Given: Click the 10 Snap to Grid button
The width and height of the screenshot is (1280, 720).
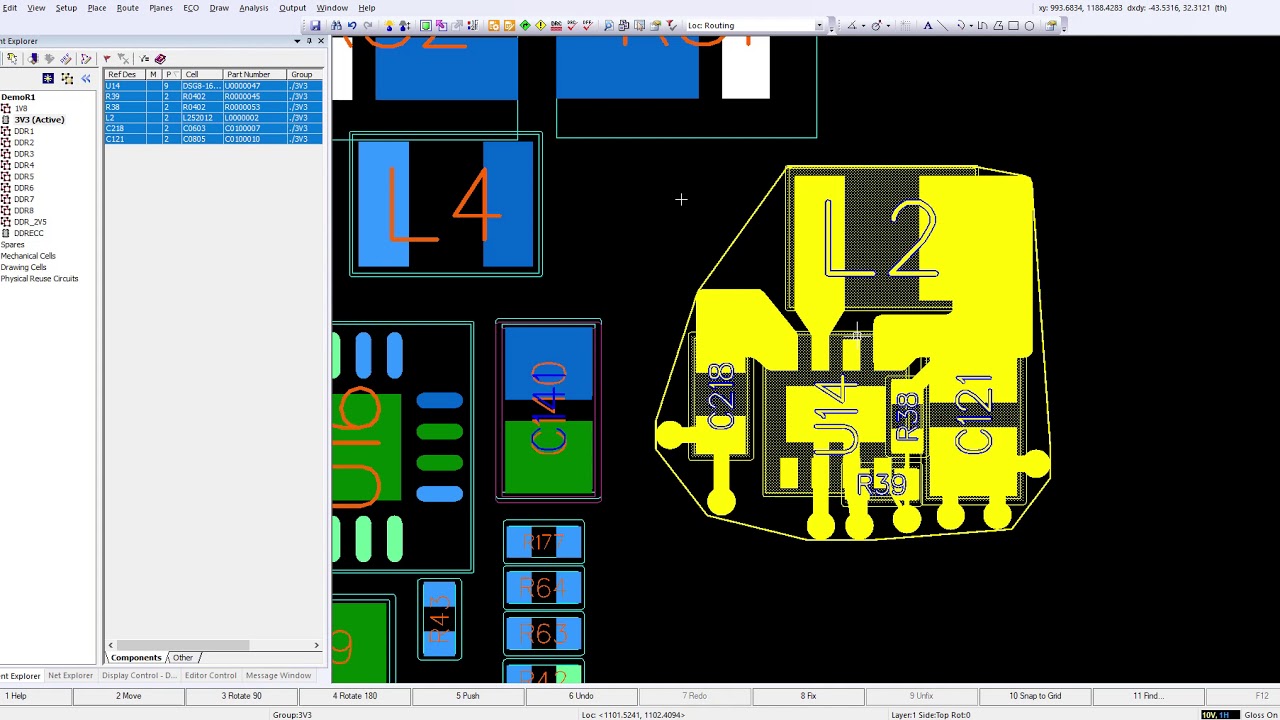Looking at the screenshot, I should (1035, 696).
